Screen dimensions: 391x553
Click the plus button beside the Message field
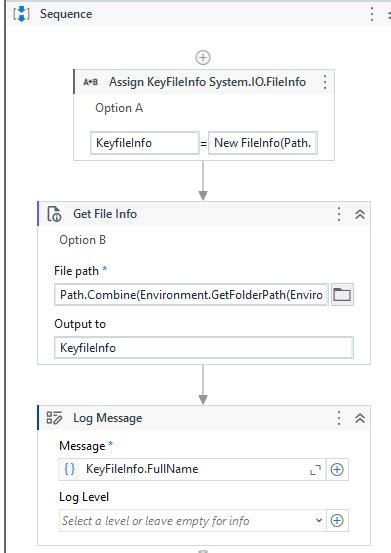pos(337,469)
